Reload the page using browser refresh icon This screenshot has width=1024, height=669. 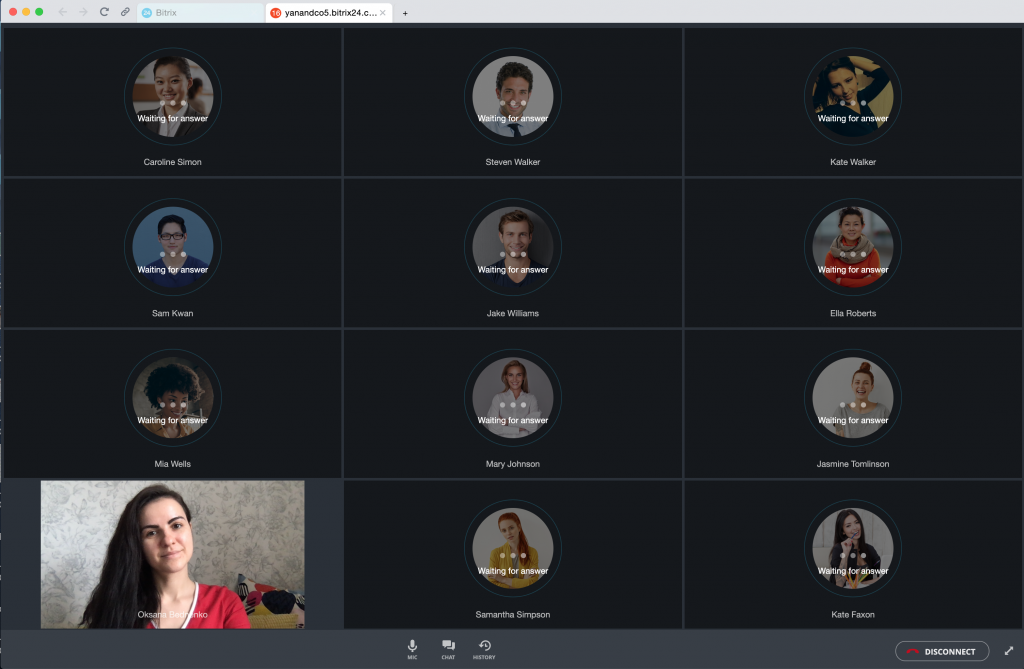click(104, 12)
